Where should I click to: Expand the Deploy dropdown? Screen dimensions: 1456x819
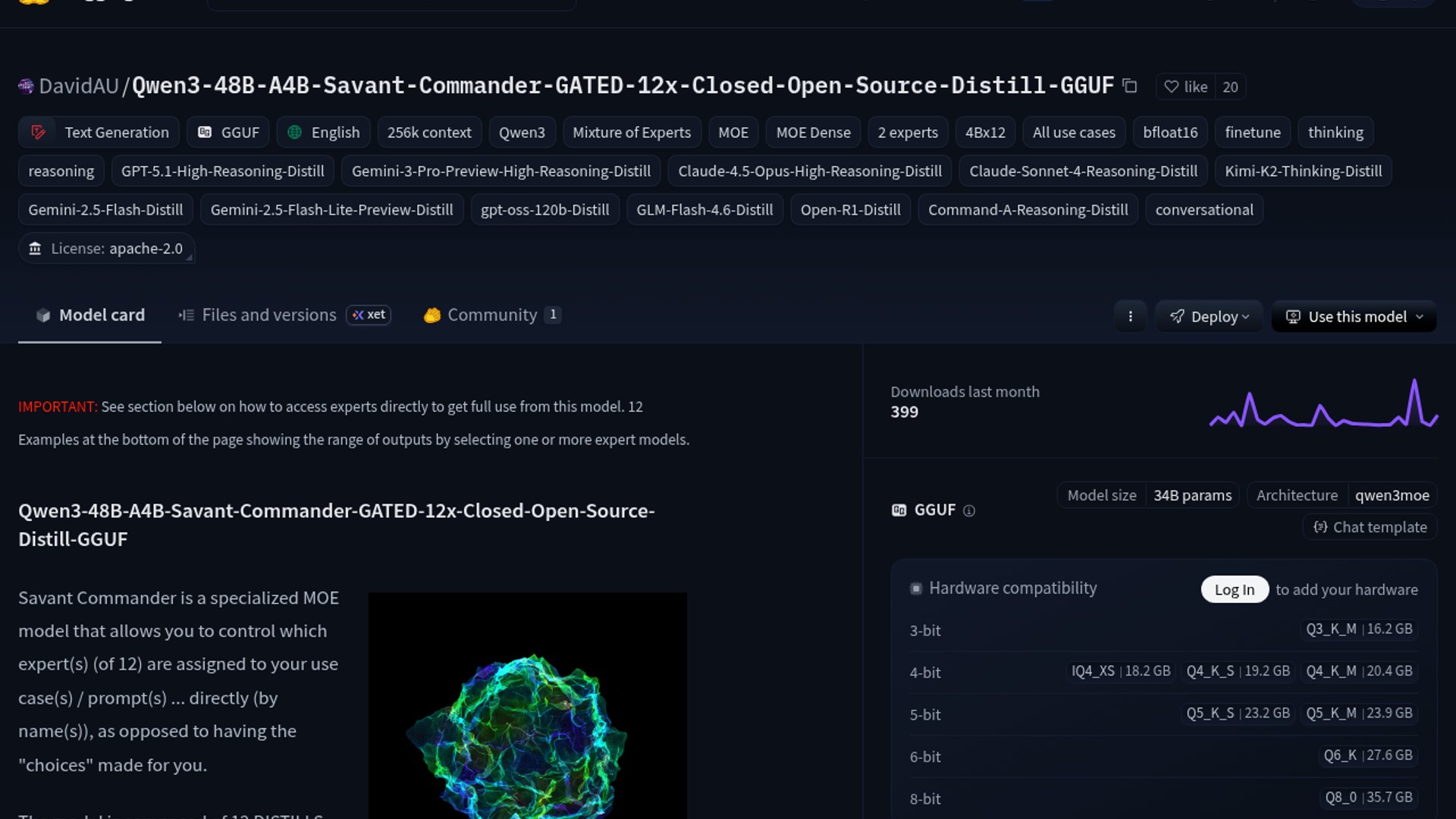click(x=1209, y=316)
